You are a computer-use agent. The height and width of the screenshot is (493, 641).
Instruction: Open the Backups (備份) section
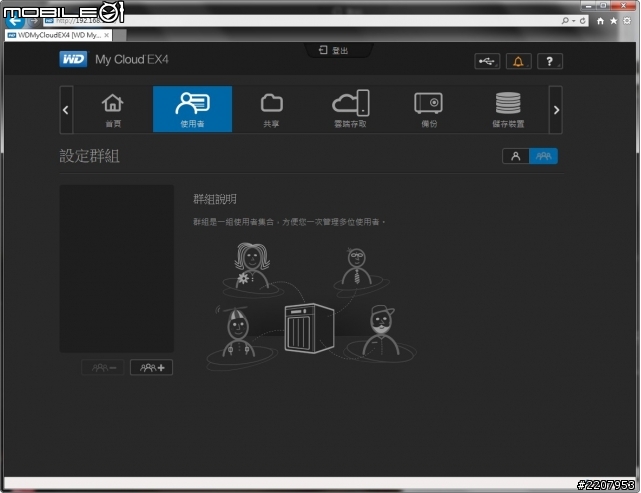[429, 110]
